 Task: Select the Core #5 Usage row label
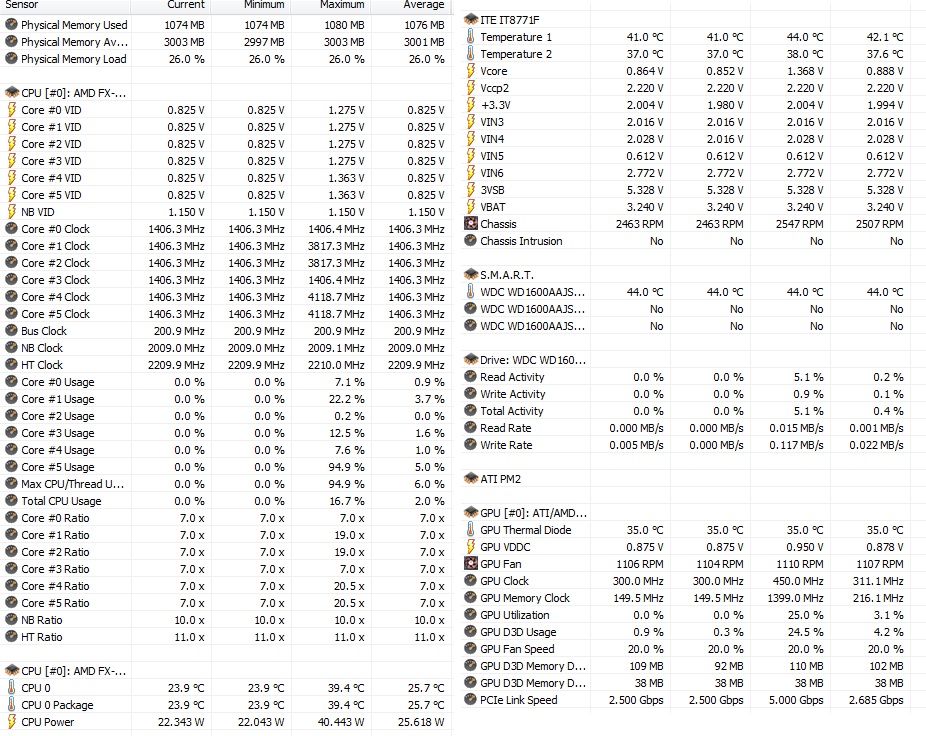point(58,467)
